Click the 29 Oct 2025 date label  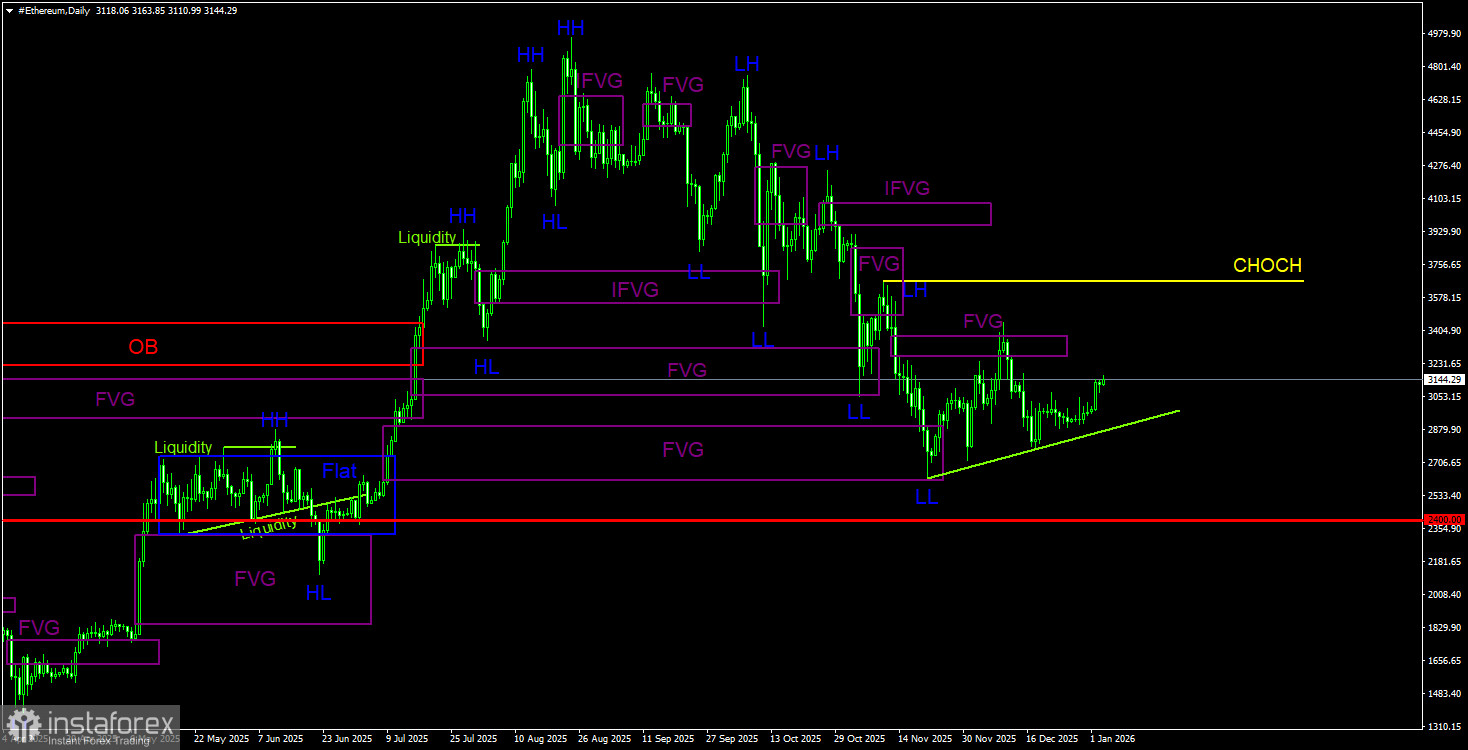tap(859, 739)
